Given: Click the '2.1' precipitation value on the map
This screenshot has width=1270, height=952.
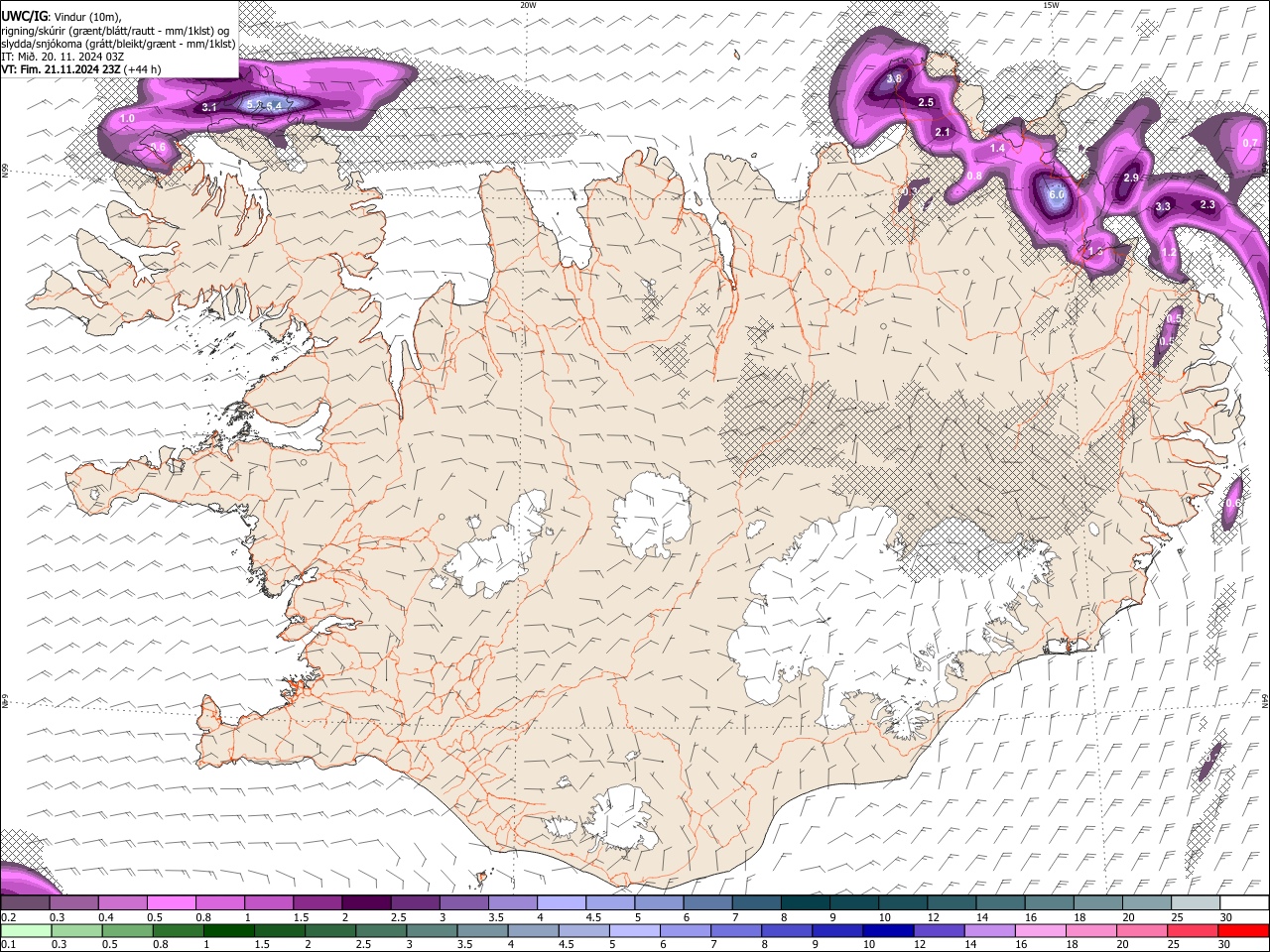Looking at the screenshot, I should (943, 132).
